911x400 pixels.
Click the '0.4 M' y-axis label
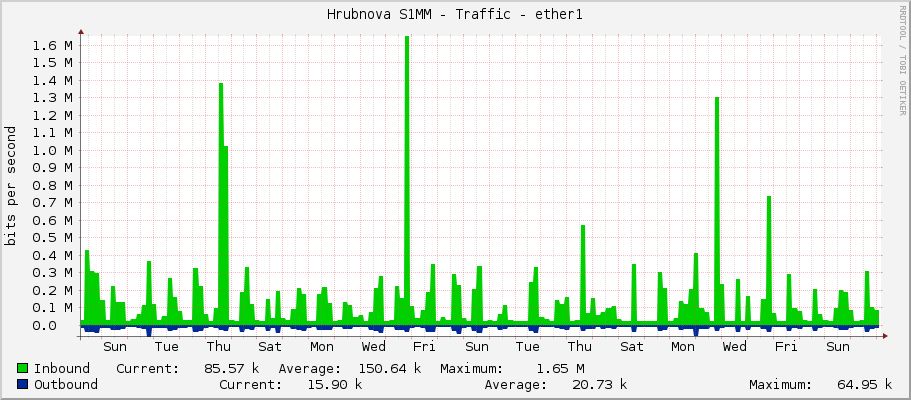[52, 255]
